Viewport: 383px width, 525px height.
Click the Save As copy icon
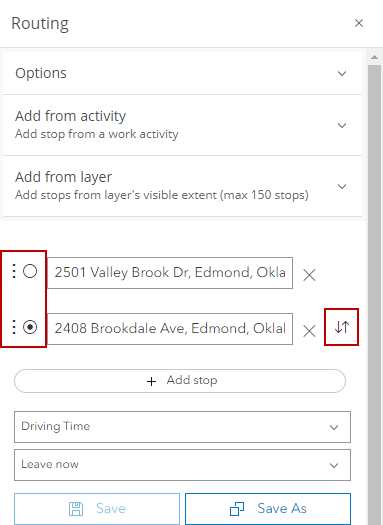coord(237,509)
